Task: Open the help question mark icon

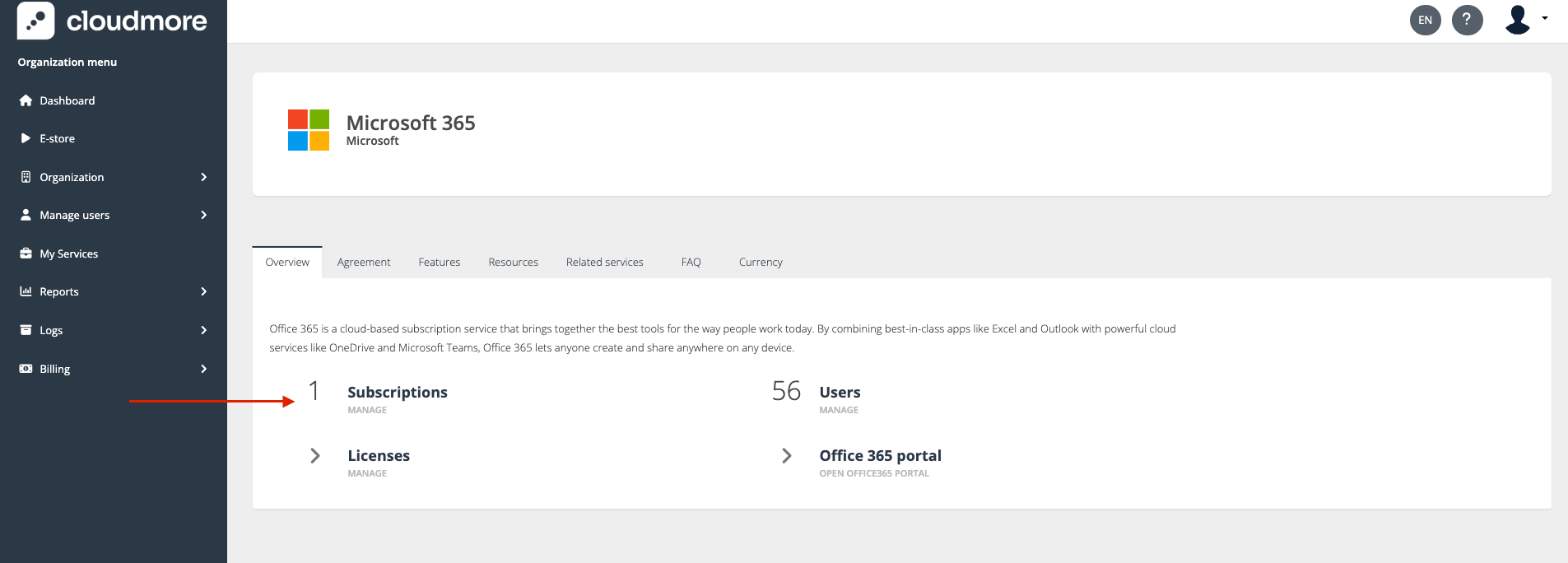Action: click(x=1467, y=20)
